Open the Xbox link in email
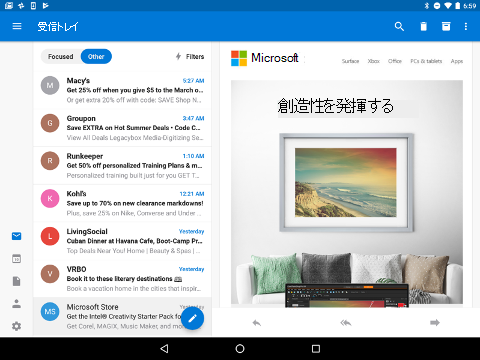This screenshot has height=360, width=480. tap(374, 61)
